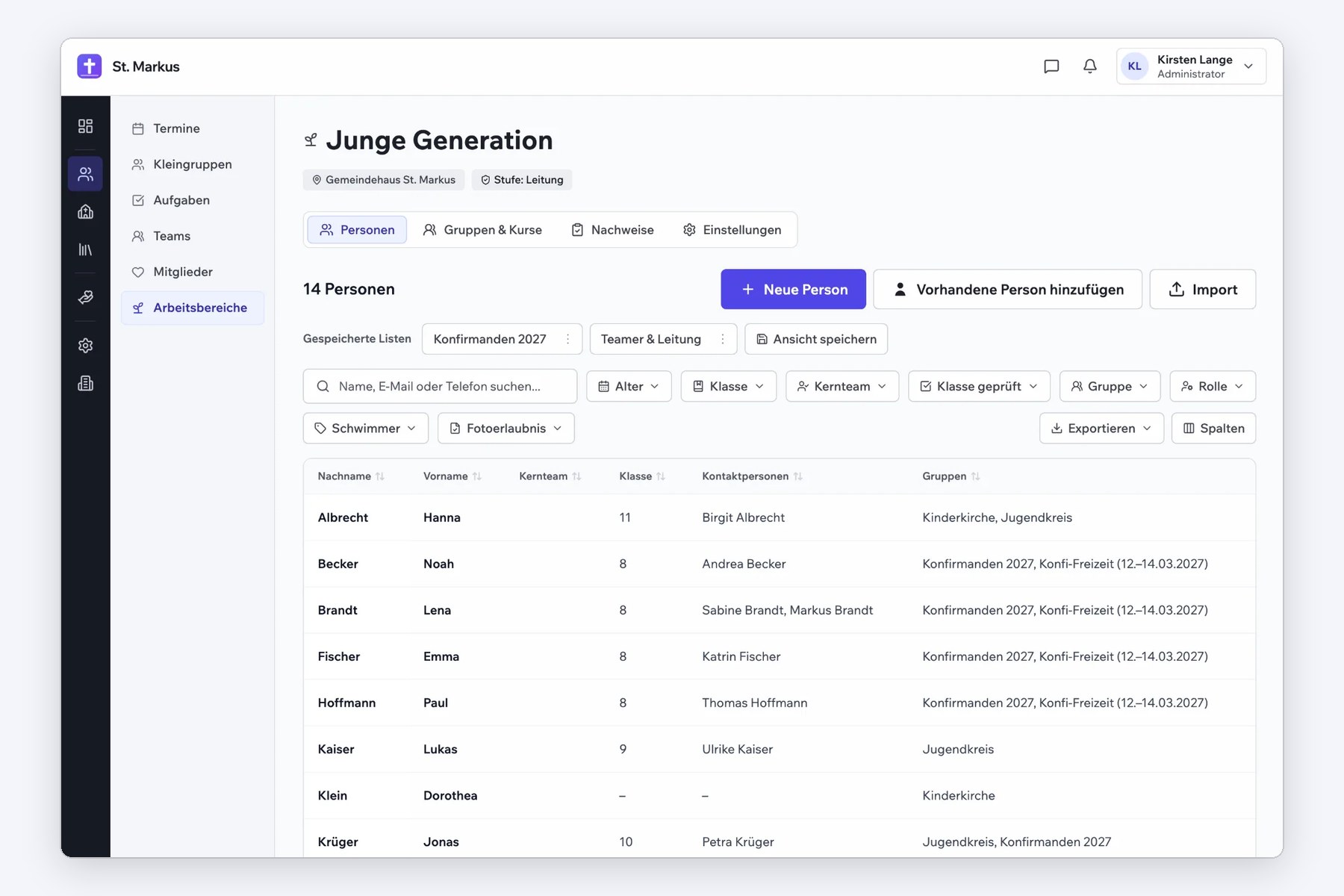Open the library books icon in dark sidebar
Viewport: 1344px width, 896px height.
85,249
